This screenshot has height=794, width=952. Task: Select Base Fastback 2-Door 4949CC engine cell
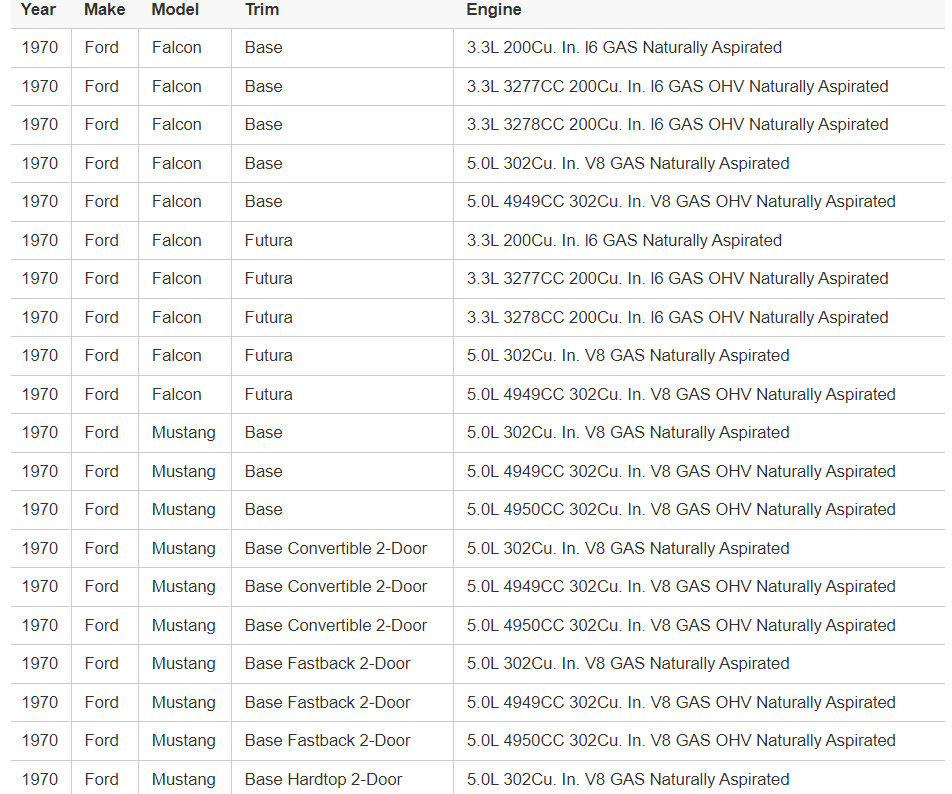681,702
